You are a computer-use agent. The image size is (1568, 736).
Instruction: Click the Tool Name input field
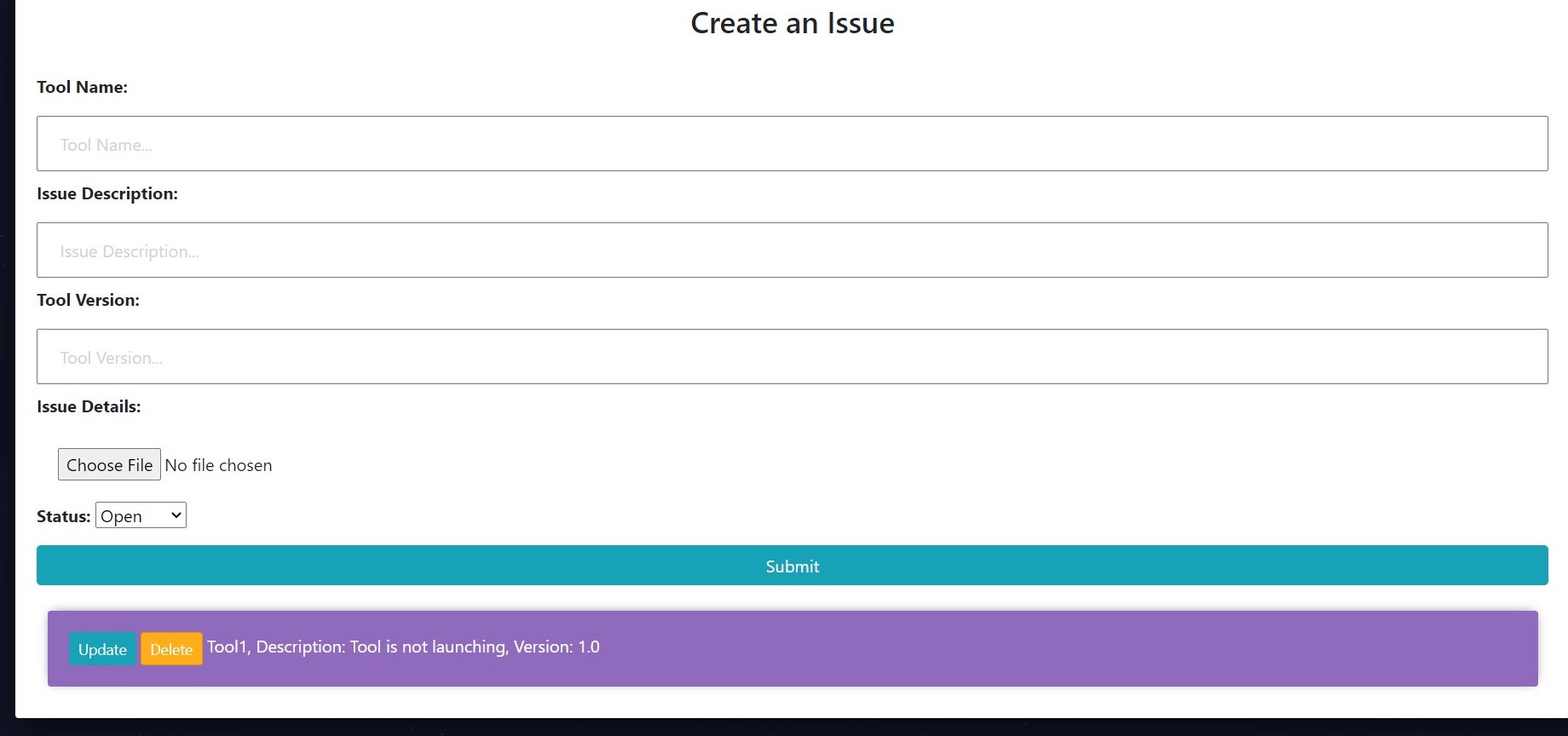792,144
